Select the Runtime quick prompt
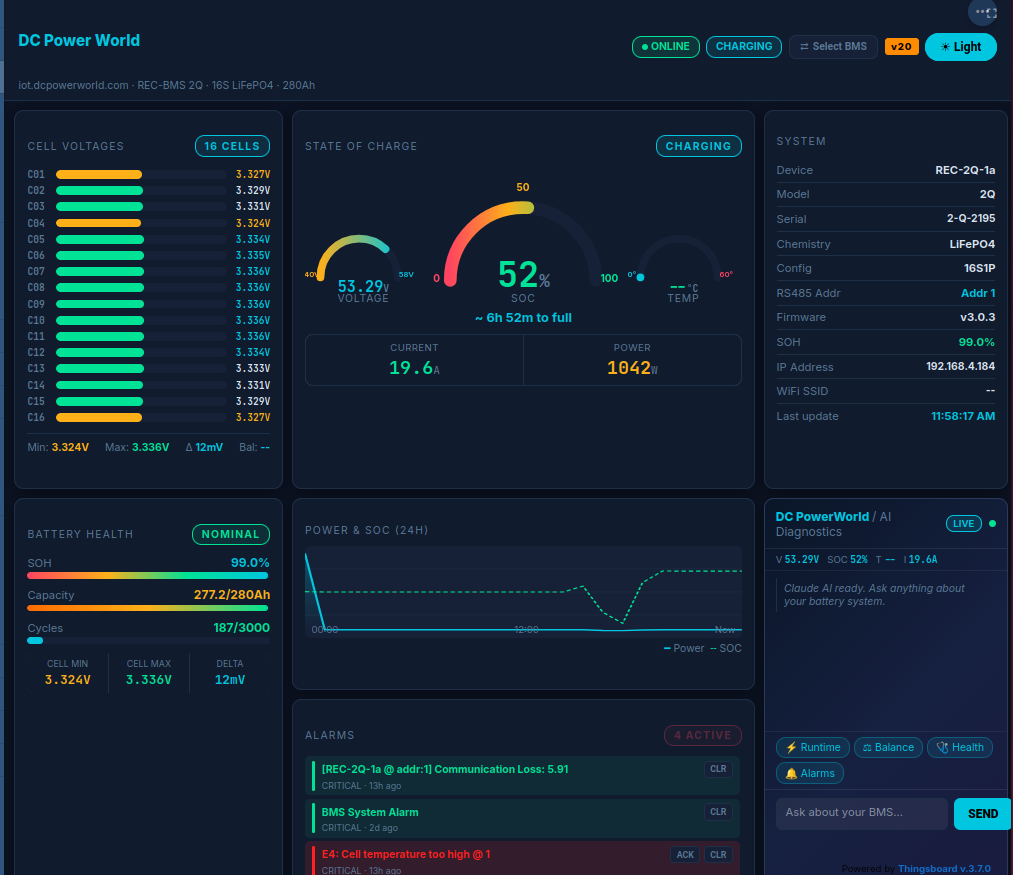Image resolution: width=1013 pixels, height=875 pixels. click(x=813, y=748)
